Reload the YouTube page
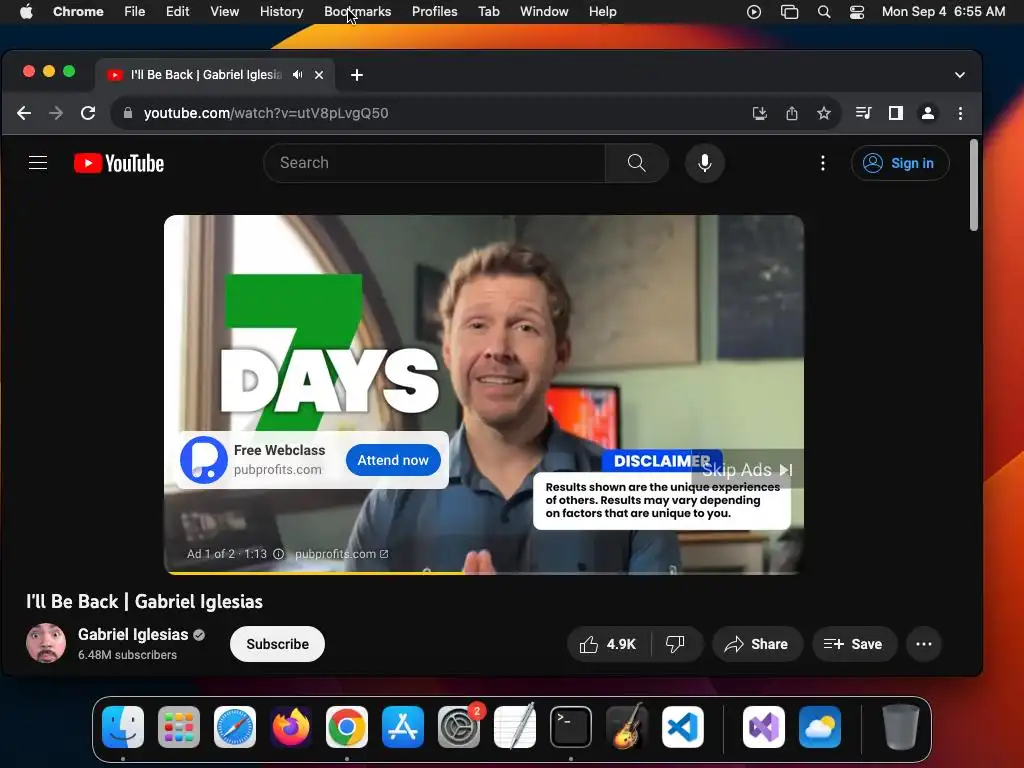 point(88,113)
